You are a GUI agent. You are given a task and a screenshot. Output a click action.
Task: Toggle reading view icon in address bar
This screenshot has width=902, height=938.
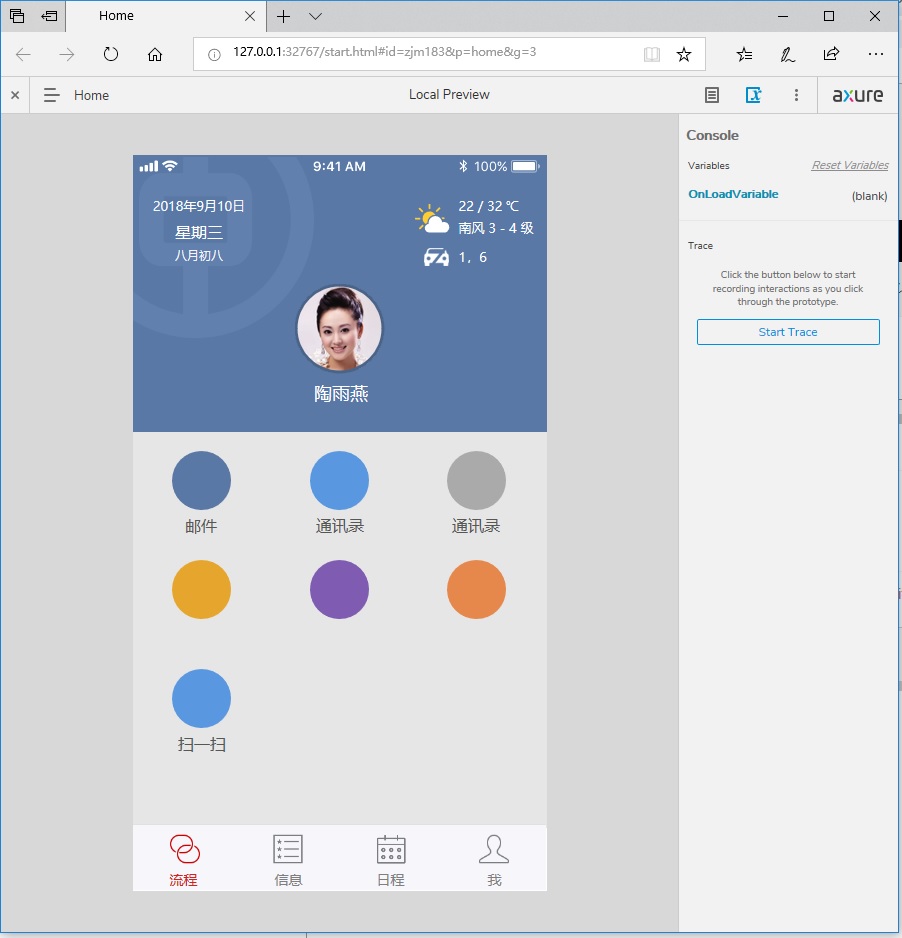(652, 54)
